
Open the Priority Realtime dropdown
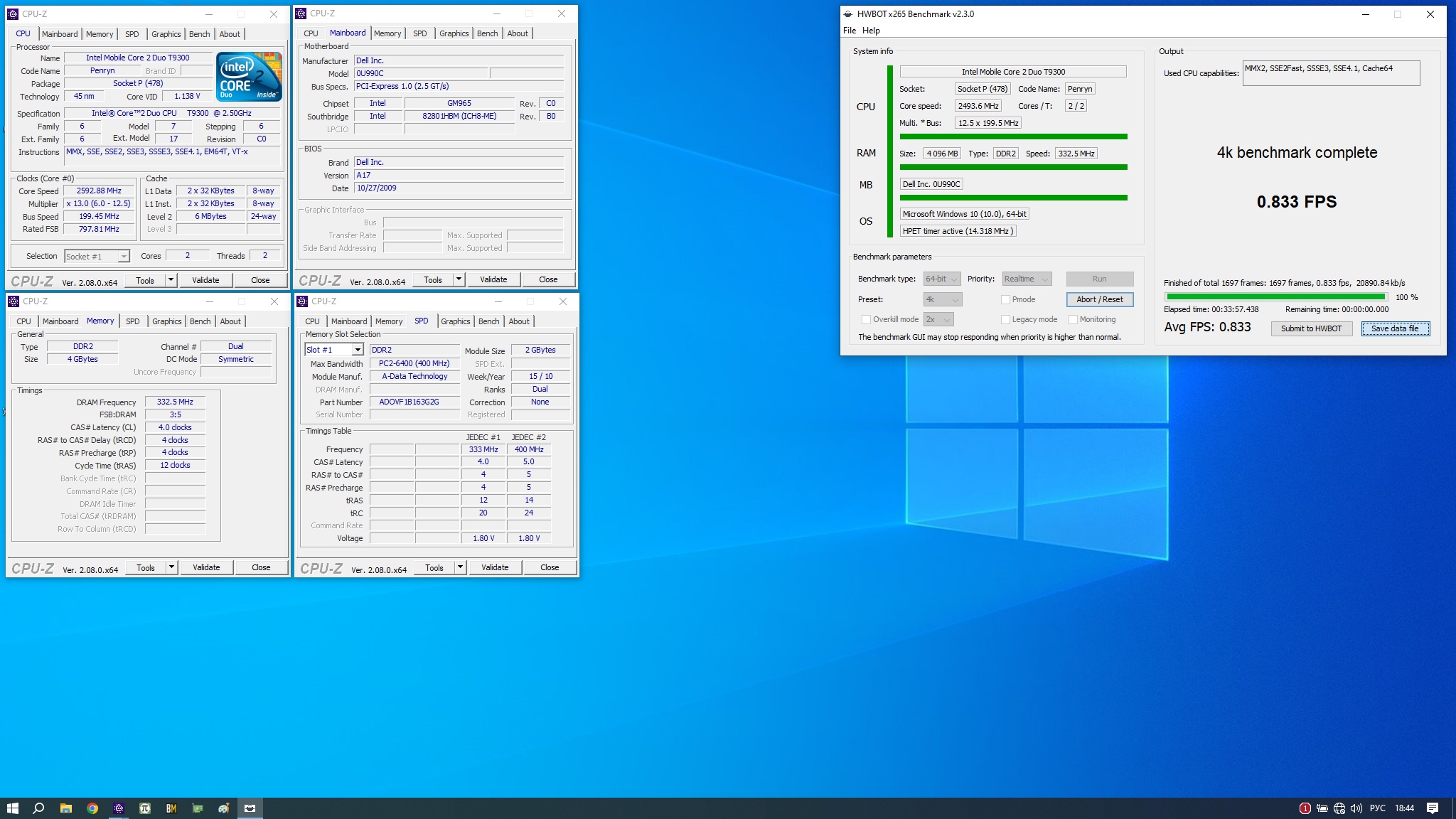click(1027, 279)
